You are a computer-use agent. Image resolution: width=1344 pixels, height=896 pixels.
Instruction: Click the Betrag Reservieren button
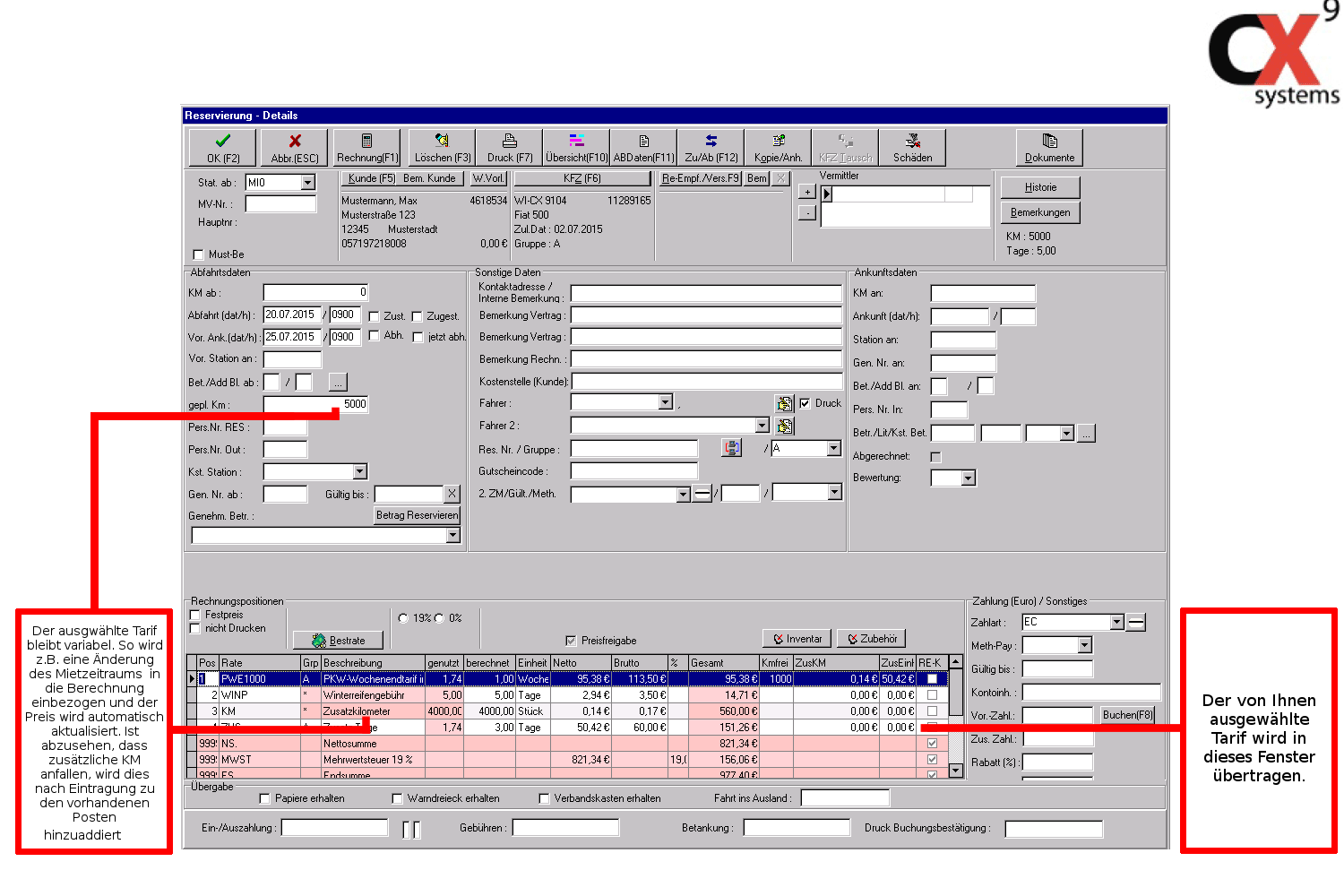(x=417, y=515)
